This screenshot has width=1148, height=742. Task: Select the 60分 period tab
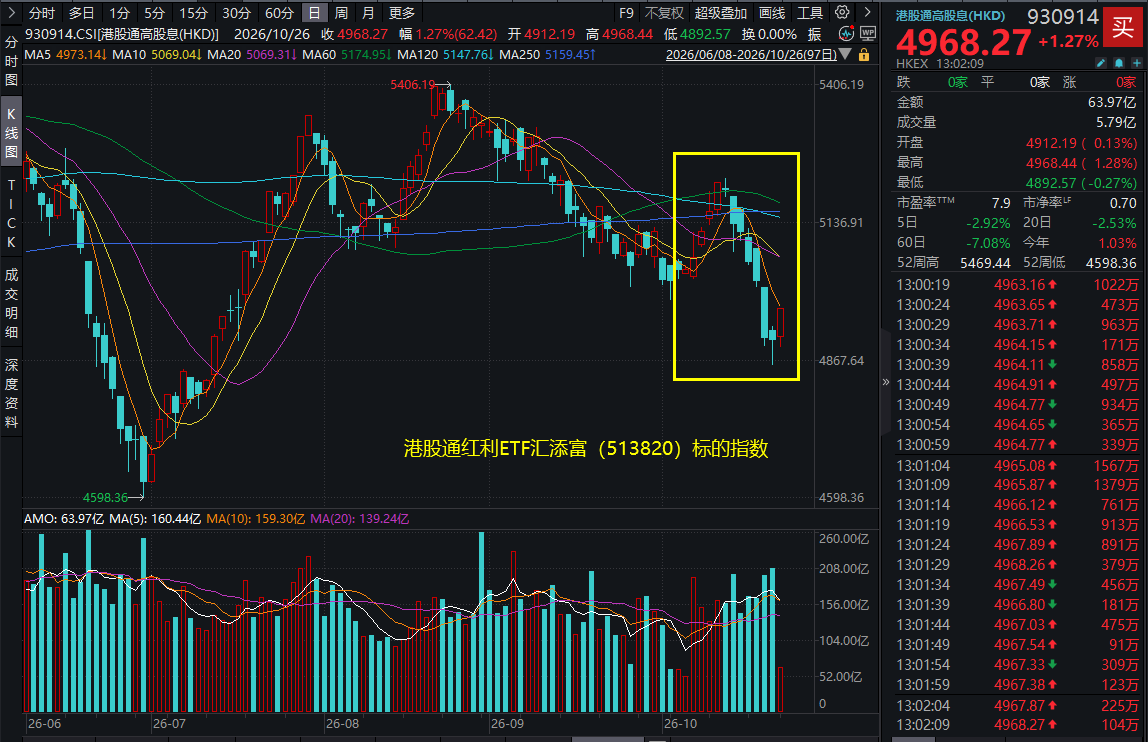(279, 12)
